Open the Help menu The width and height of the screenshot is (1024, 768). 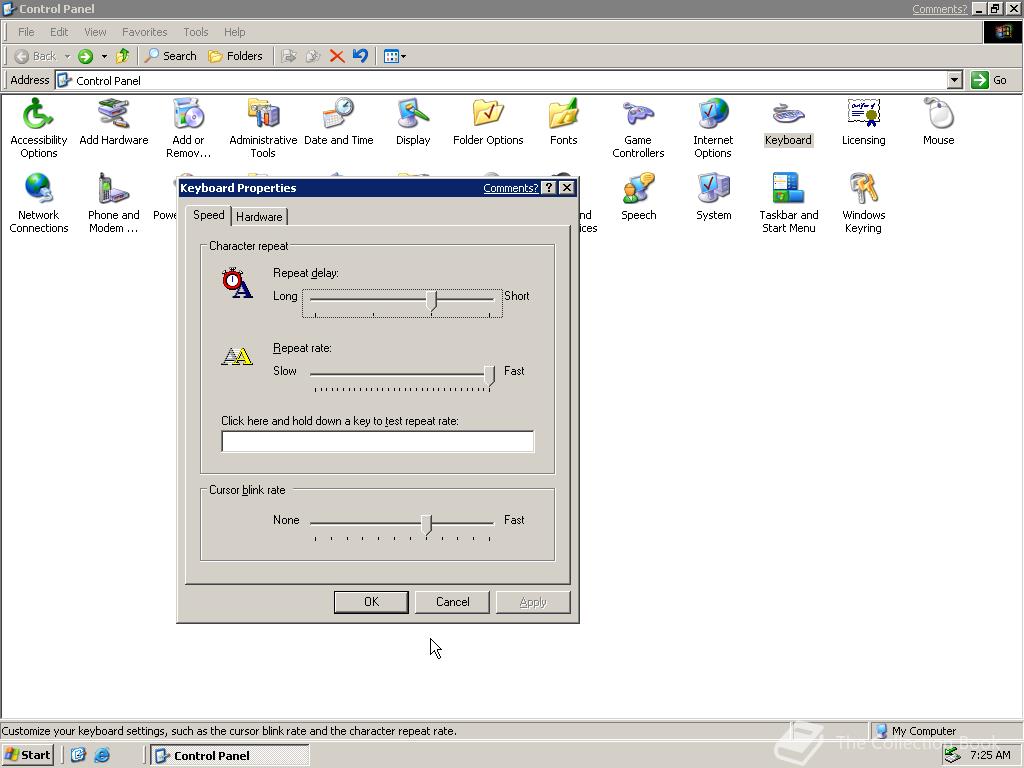click(234, 32)
